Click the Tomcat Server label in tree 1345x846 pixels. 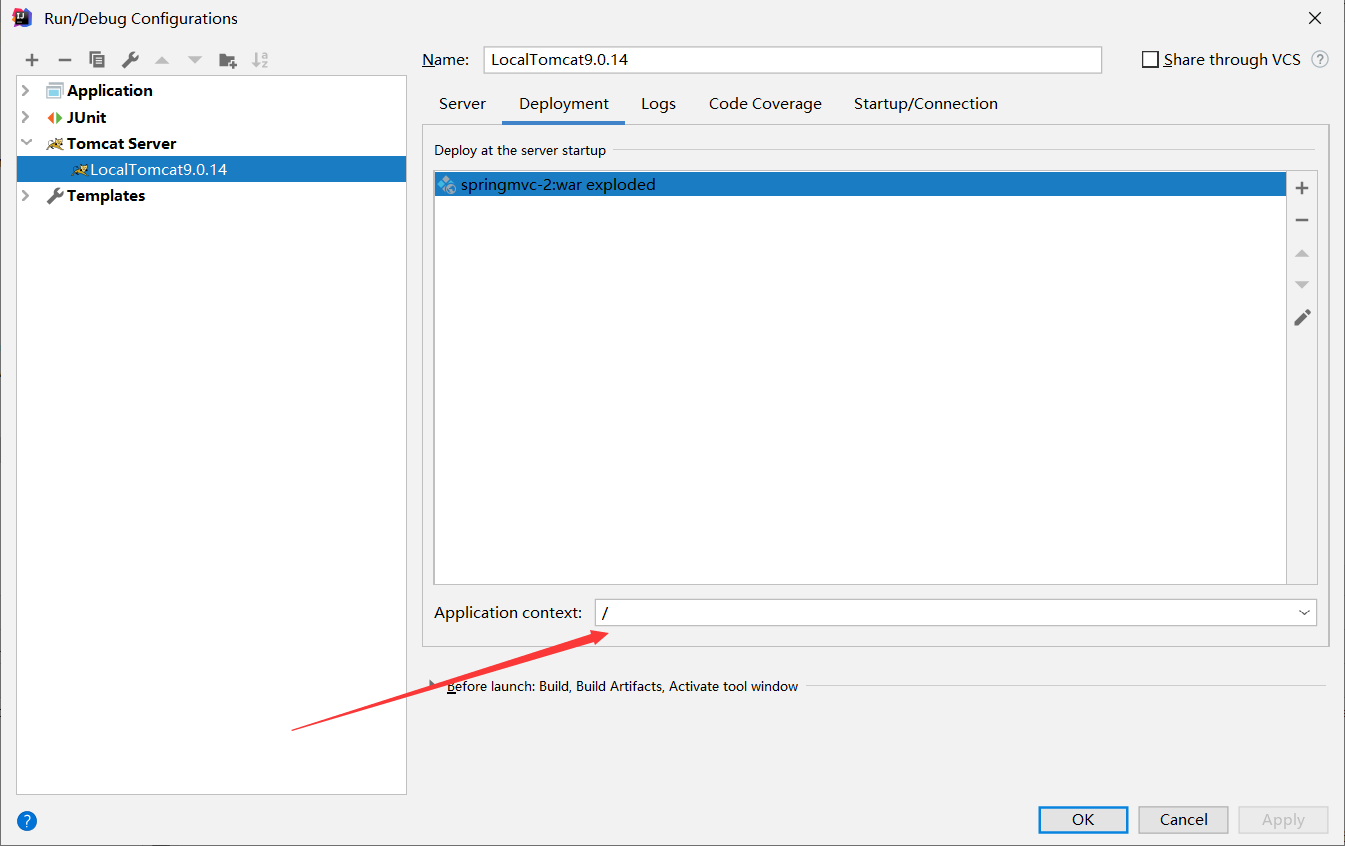click(122, 143)
